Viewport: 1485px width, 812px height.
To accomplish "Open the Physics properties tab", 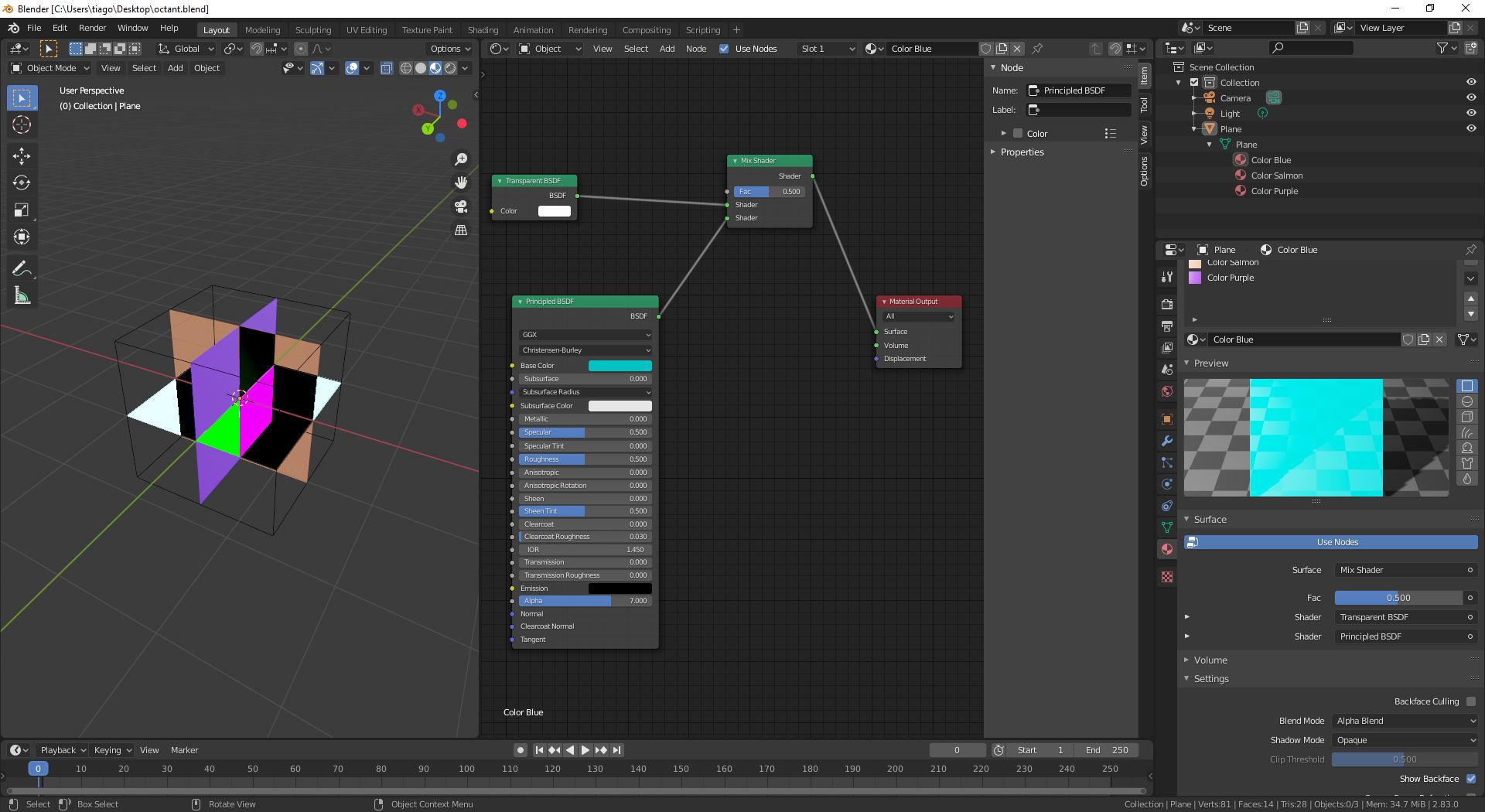I will click(x=1167, y=484).
